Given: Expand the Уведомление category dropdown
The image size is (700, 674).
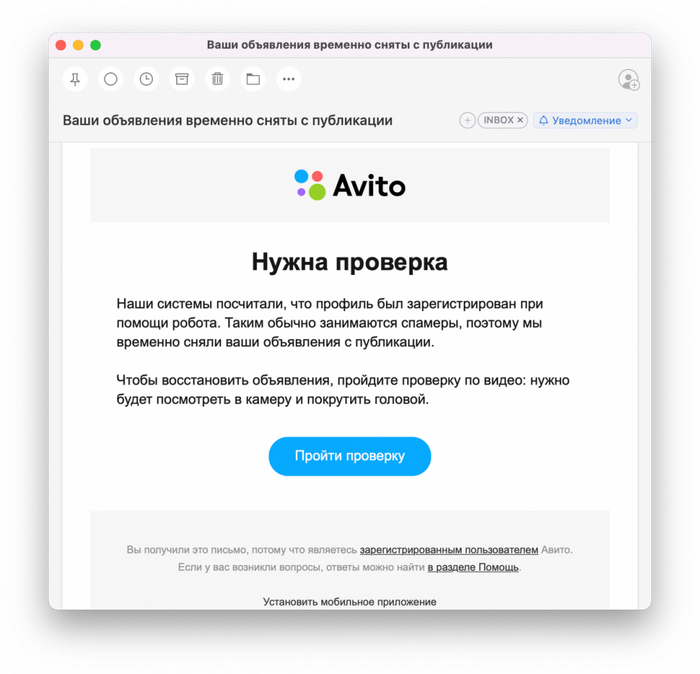Looking at the screenshot, I should click(629, 120).
